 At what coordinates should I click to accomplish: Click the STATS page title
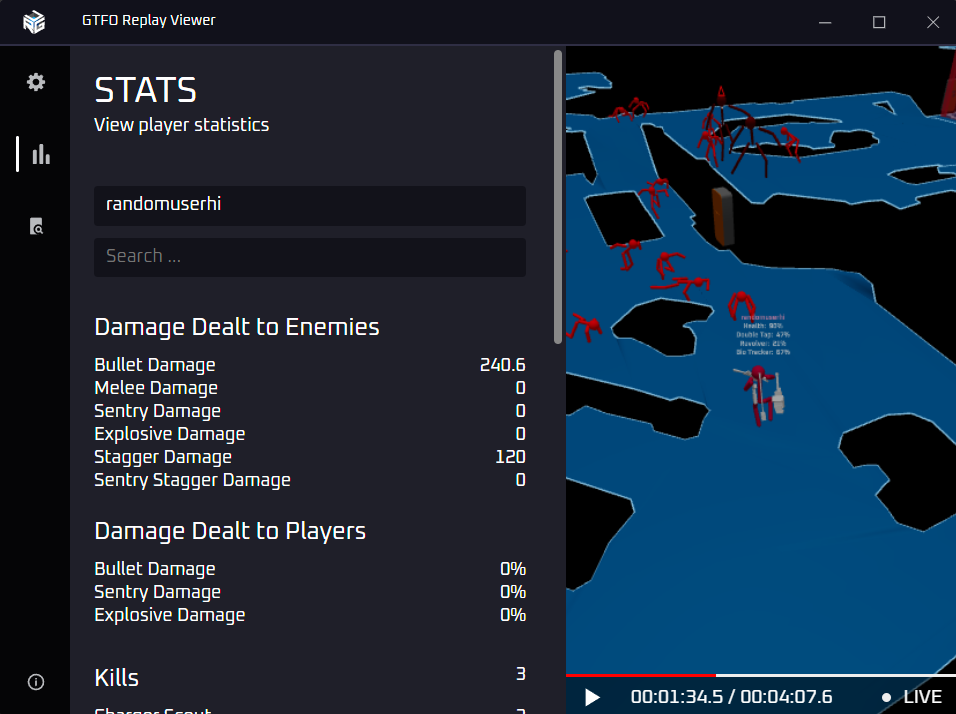tap(145, 90)
